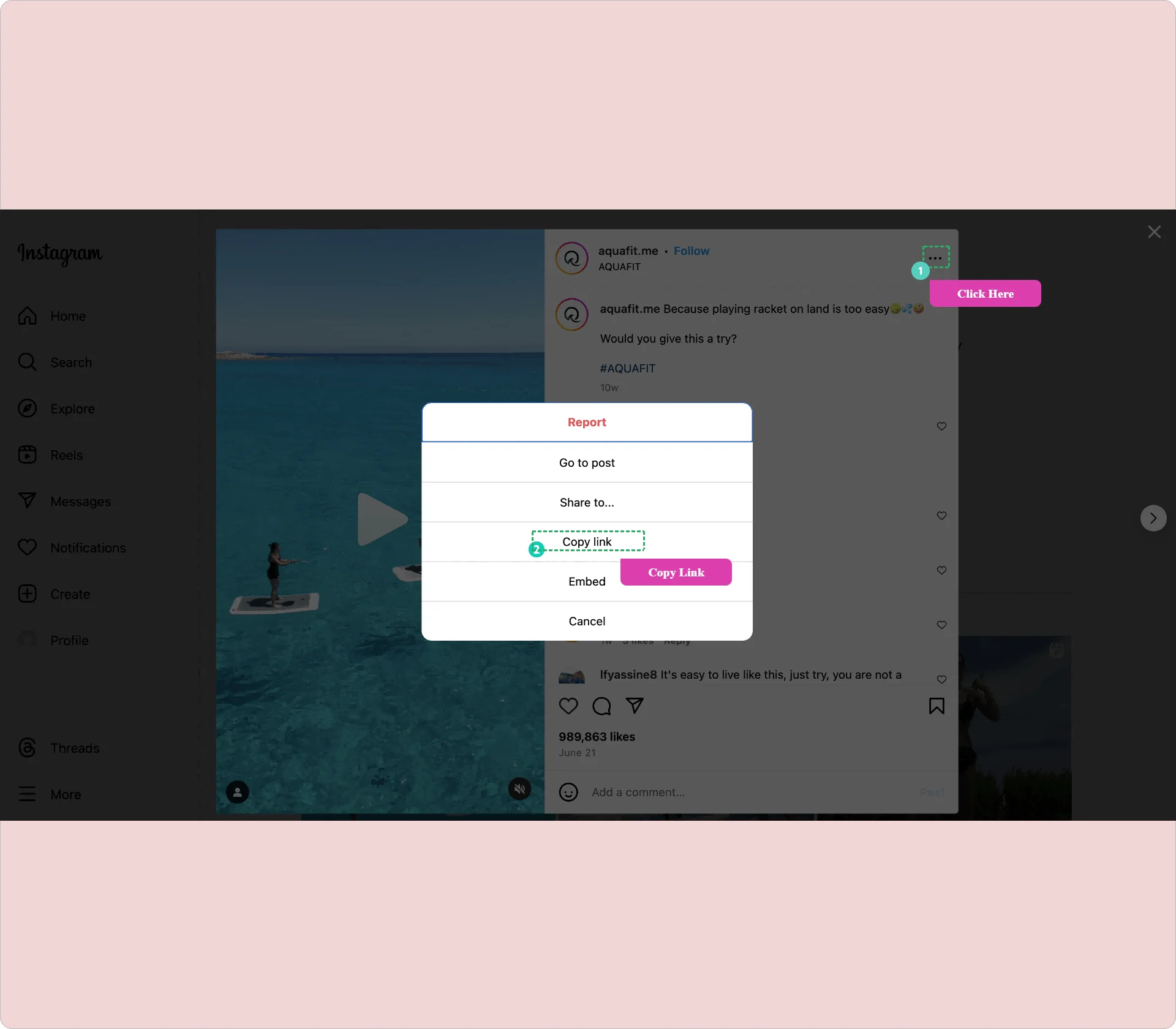Click the Notifications bell icon
The image size is (1176, 1029).
(x=27, y=547)
